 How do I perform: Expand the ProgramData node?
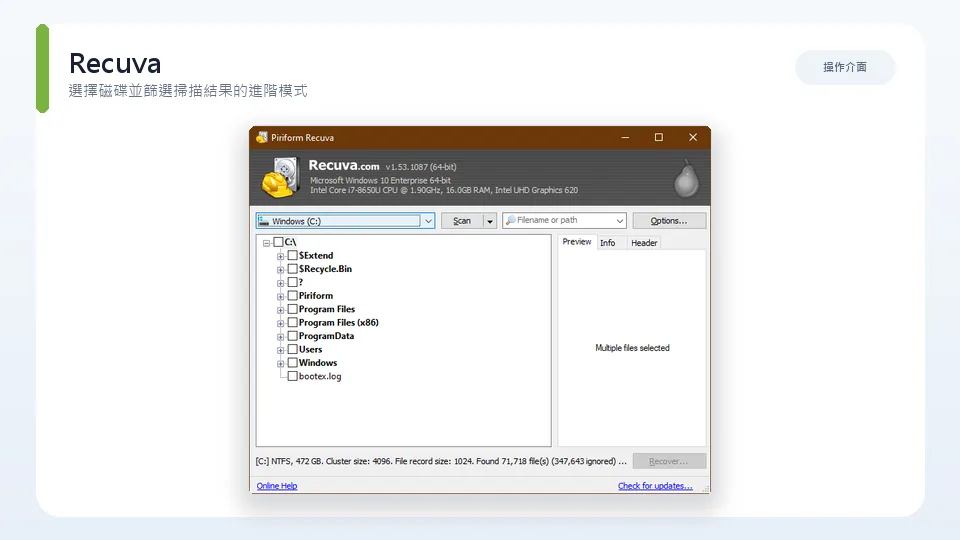click(280, 337)
